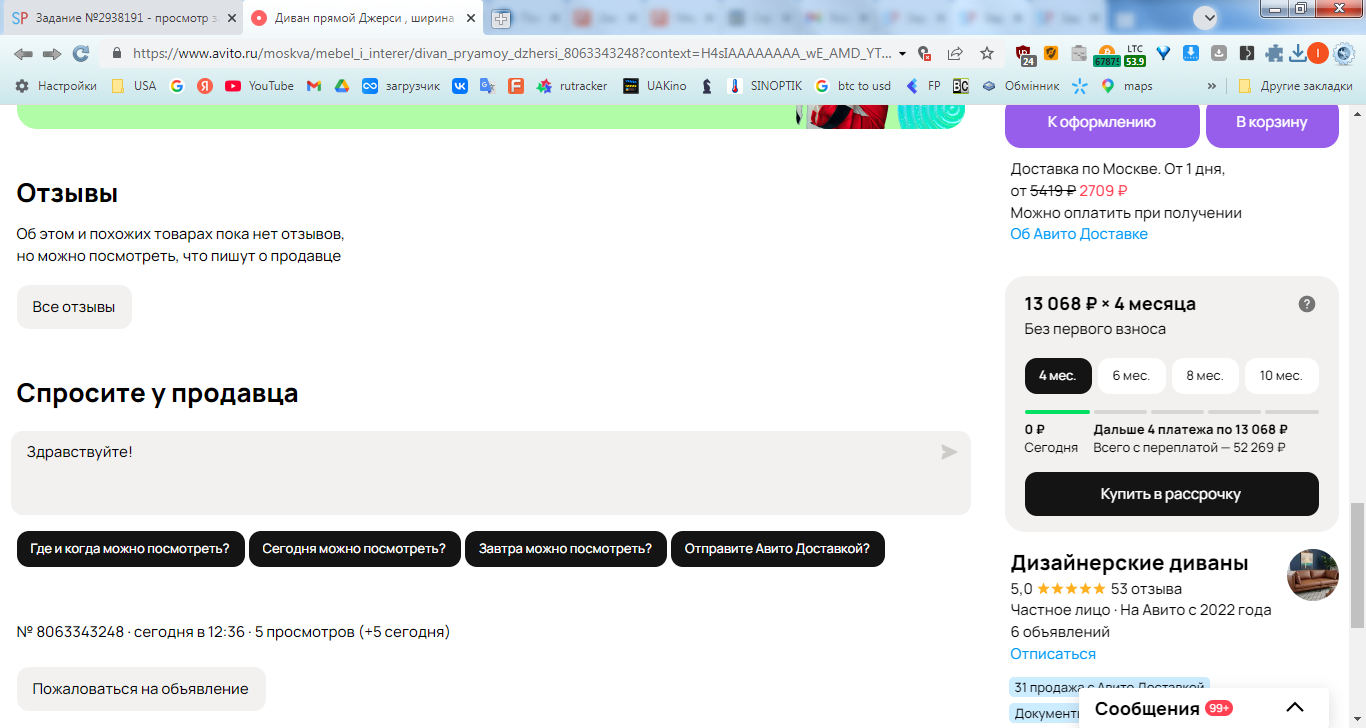This screenshot has height=728, width=1366.
Task: Choose the Отправите Авито Доставкой? prompt
Action: pyautogui.click(x=778, y=549)
